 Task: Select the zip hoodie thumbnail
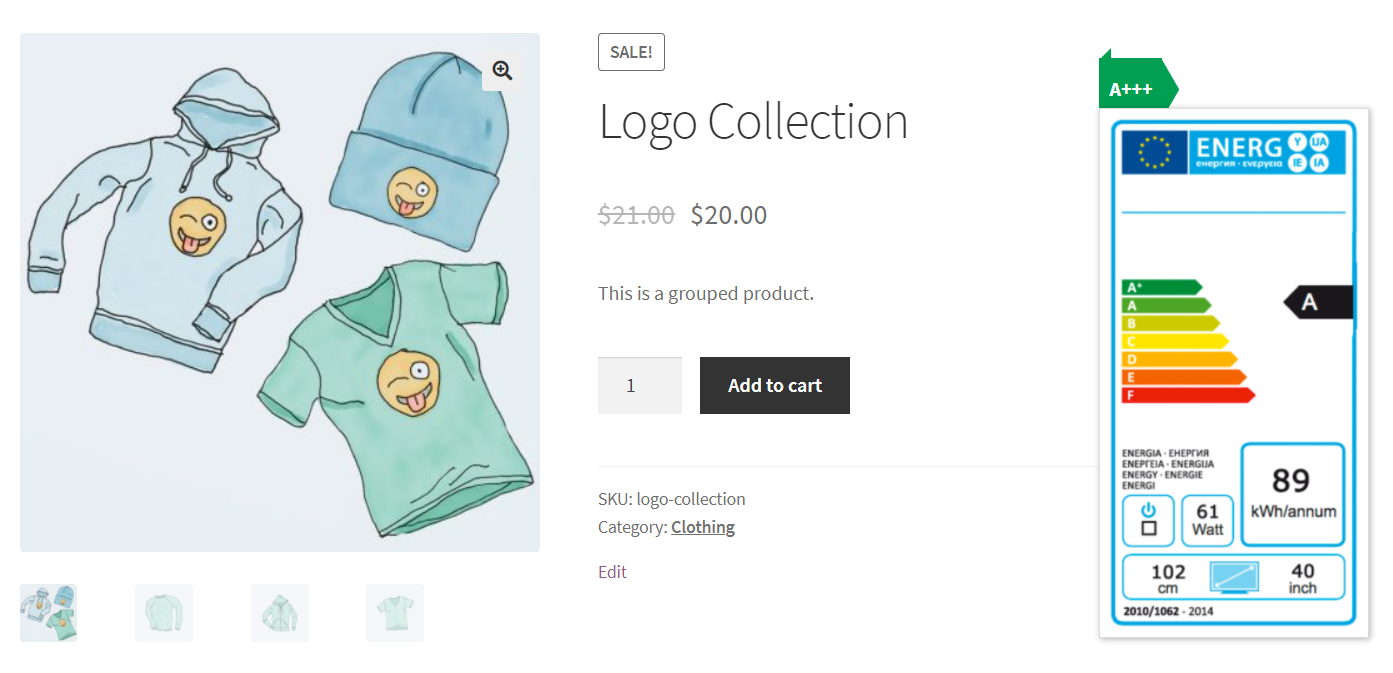[280, 613]
